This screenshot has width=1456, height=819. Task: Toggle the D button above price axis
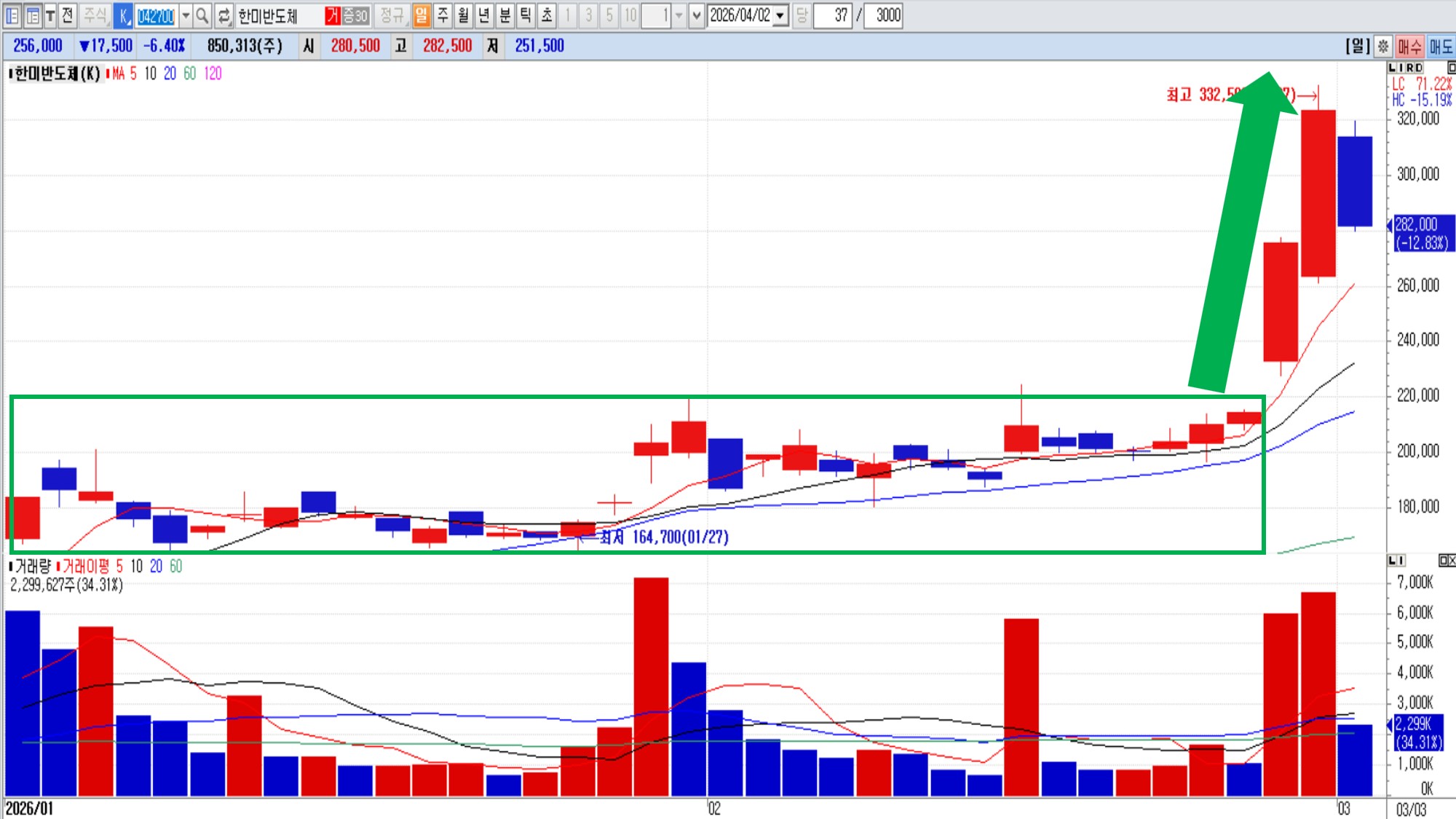pyautogui.click(x=1419, y=68)
